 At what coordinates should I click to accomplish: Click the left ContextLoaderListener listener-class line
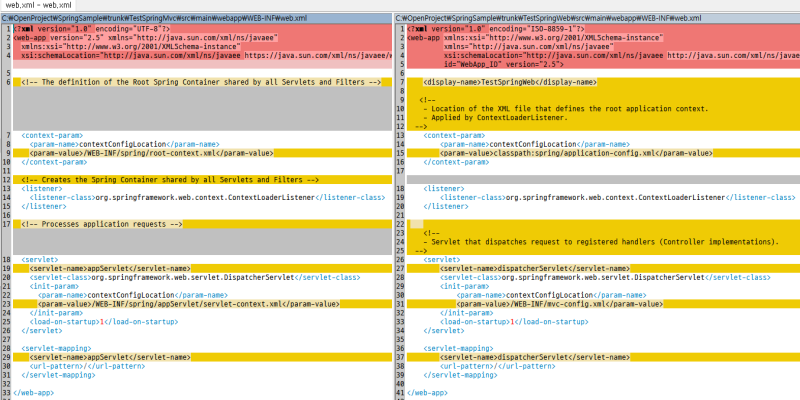click(x=202, y=197)
